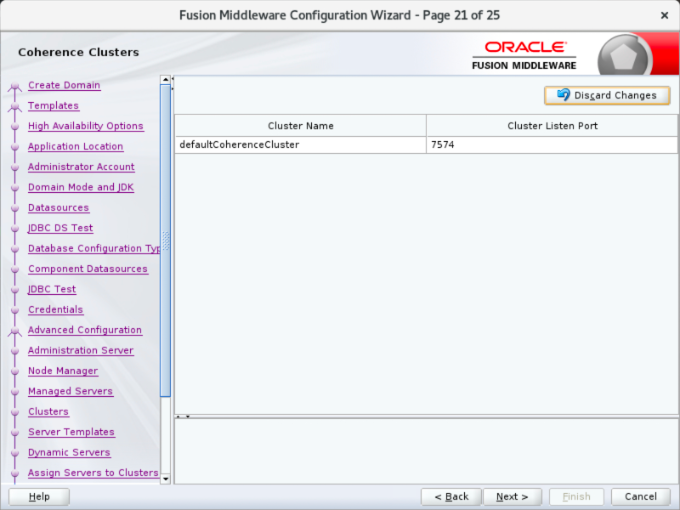This screenshot has width=680, height=510.
Task: Jump to Credentials step
Action: [x=56, y=309]
